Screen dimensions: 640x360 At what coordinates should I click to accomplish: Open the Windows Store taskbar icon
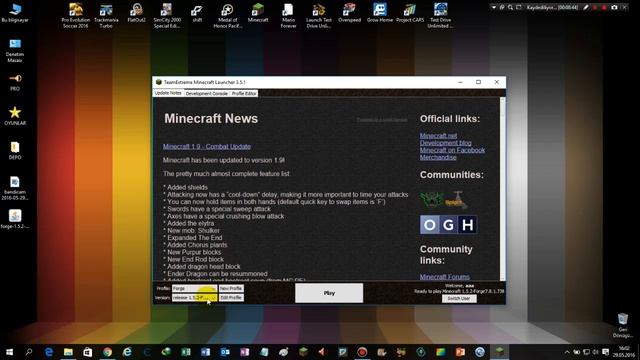tap(88, 352)
